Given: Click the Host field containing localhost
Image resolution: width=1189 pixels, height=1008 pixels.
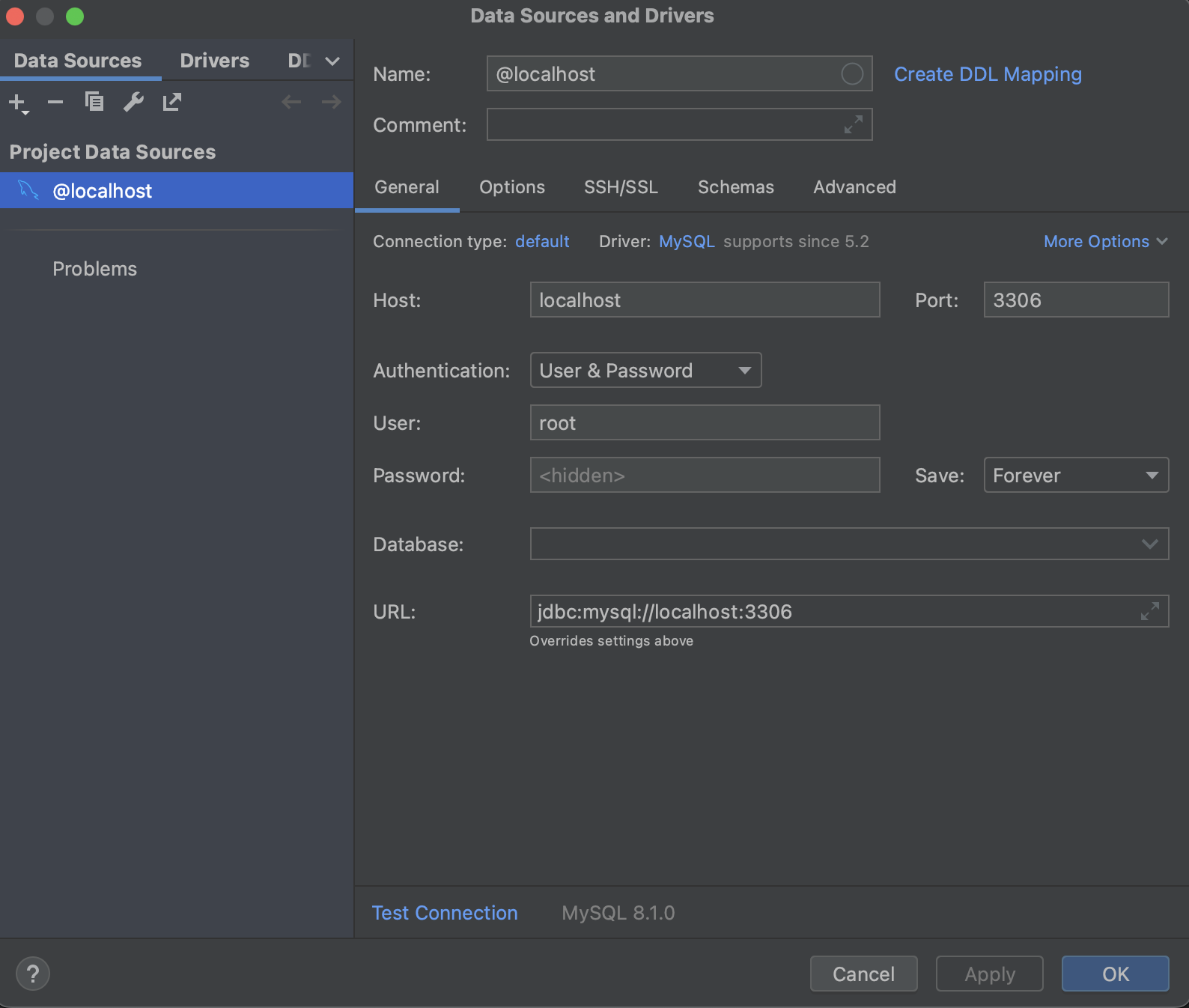Looking at the screenshot, I should point(705,300).
